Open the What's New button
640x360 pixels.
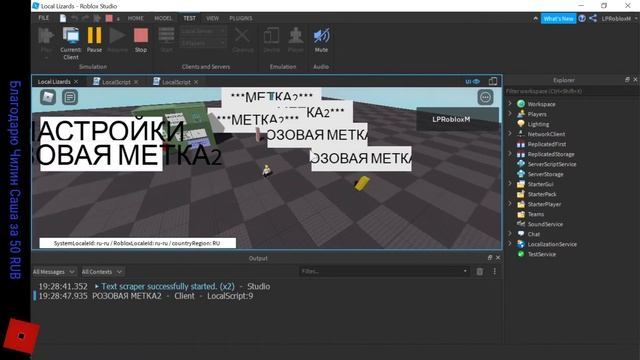pos(558,18)
